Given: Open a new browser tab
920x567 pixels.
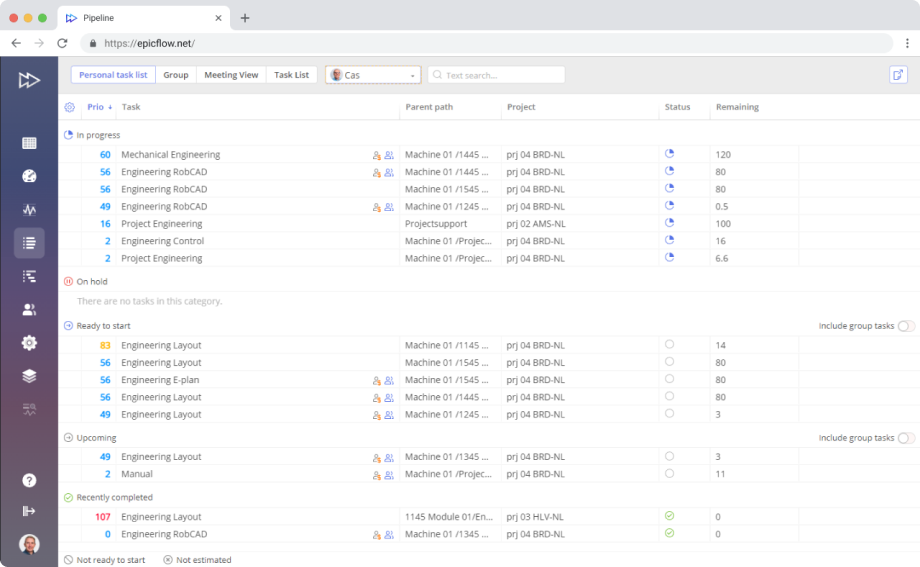Looking at the screenshot, I should [x=245, y=18].
